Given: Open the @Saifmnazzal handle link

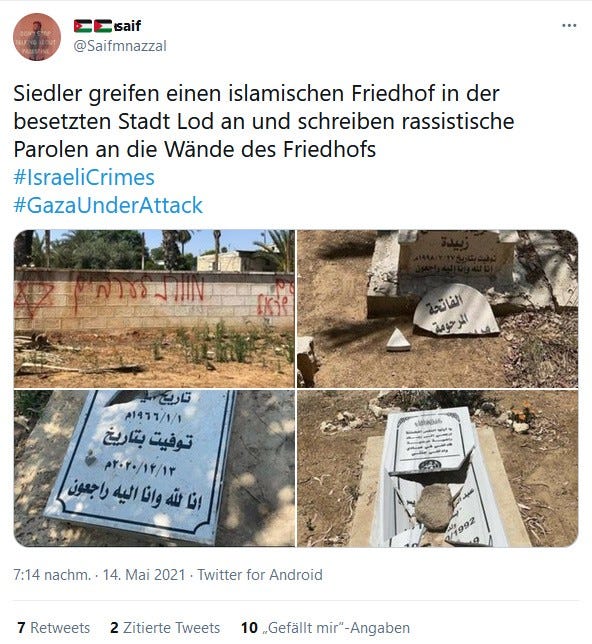Looking at the screenshot, I should pyautogui.click(x=120, y=46).
